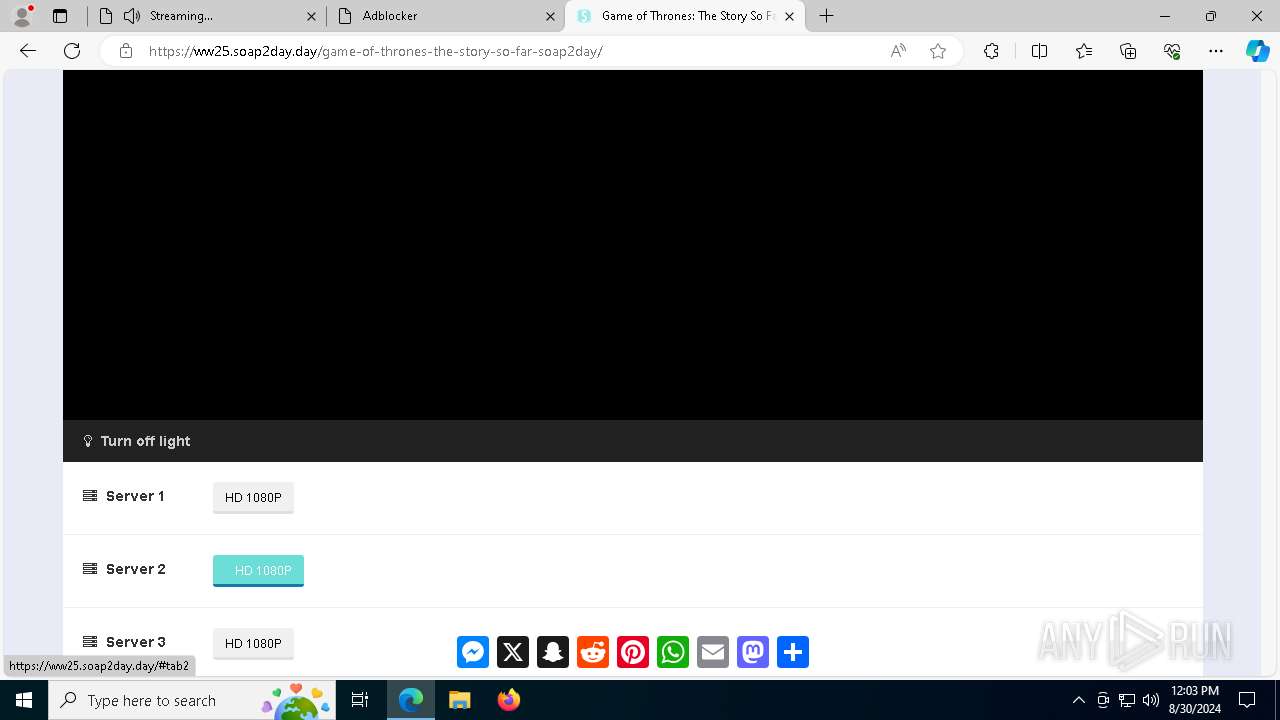Open the browser profile icon
This screenshot has height=720, width=1280.
coord(22,16)
